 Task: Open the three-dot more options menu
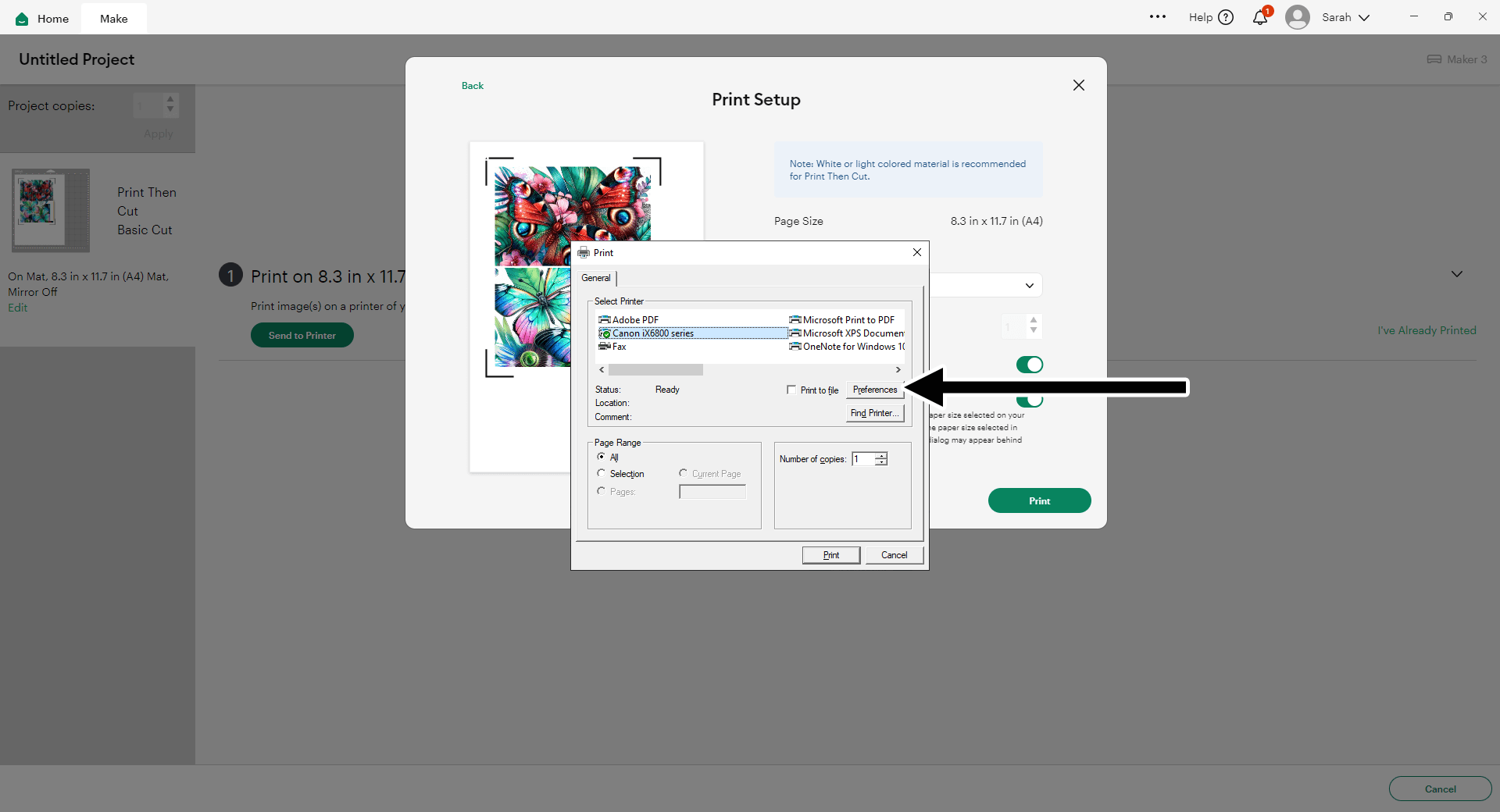1158,17
